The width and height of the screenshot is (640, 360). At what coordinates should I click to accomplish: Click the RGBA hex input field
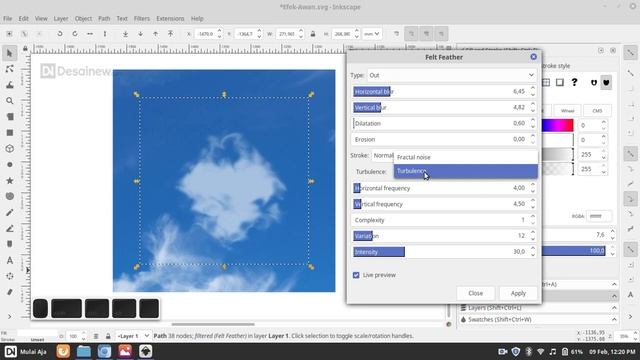coord(599,216)
